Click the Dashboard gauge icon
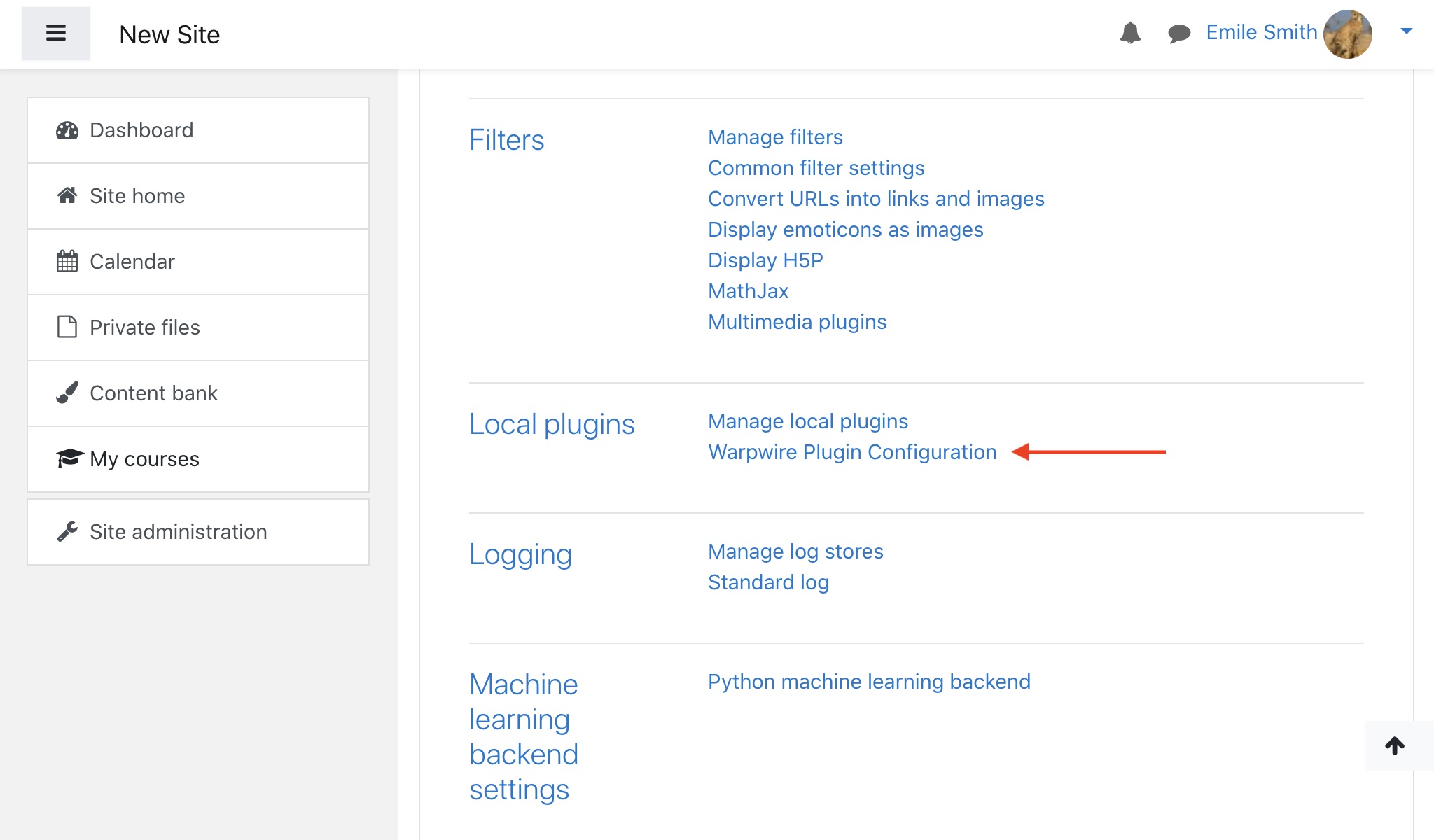Viewport: 1434px width, 840px height. (67, 130)
